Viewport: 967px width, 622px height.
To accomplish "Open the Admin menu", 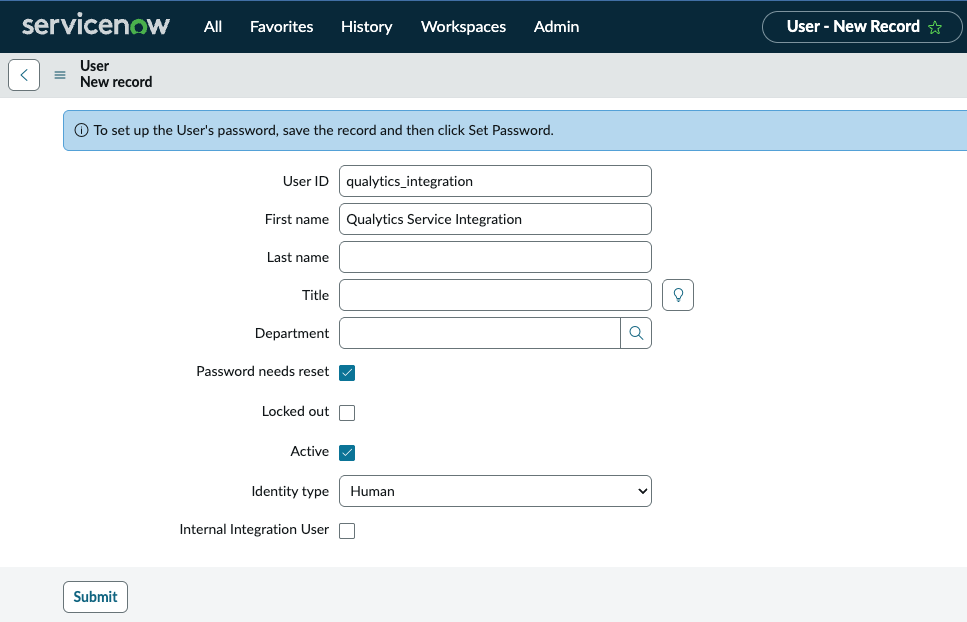I will point(556,27).
